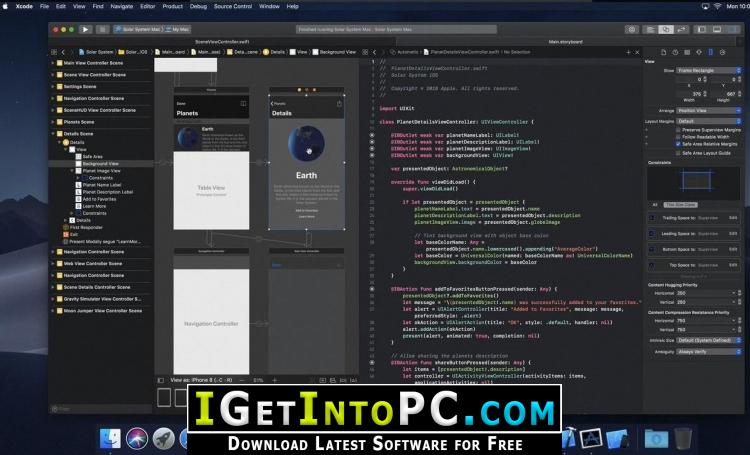Select Background View in document outline

100,164
